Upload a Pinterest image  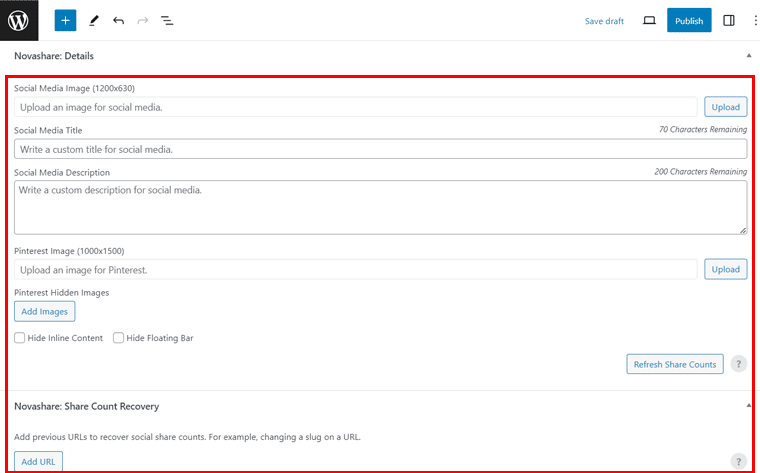[726, 269]
